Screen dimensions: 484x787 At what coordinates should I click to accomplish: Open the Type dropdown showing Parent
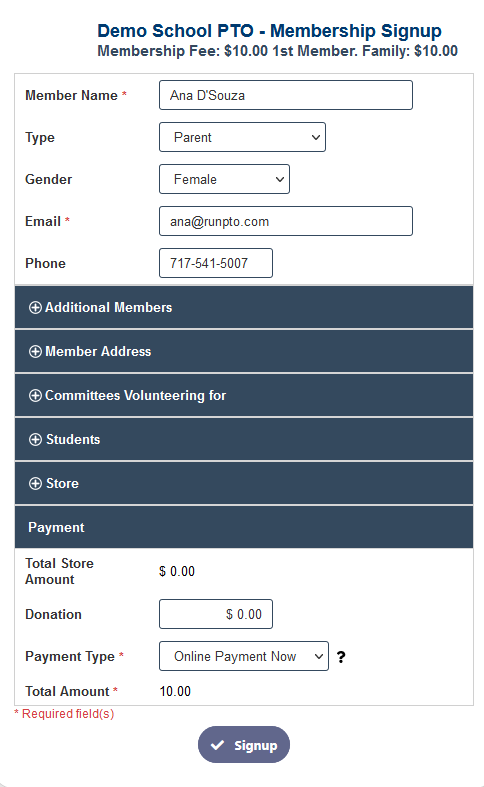click(243, 137)
